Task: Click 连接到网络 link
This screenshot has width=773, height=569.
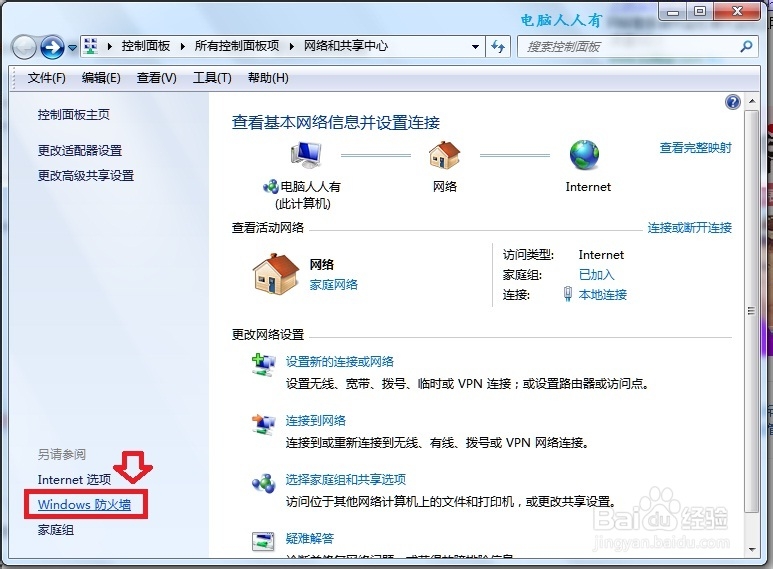Action: click(x=316, y=421)
